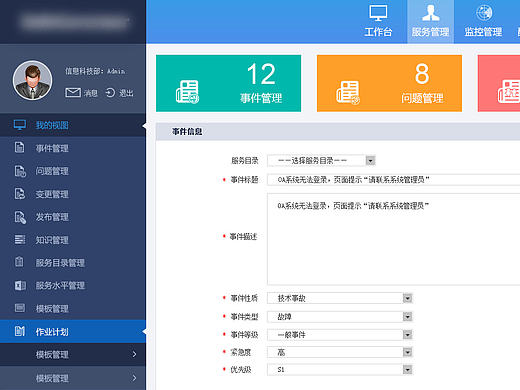Click the 事件描述 text area
This screenshot has width=520, height=390.
click(x=394, y=239)
